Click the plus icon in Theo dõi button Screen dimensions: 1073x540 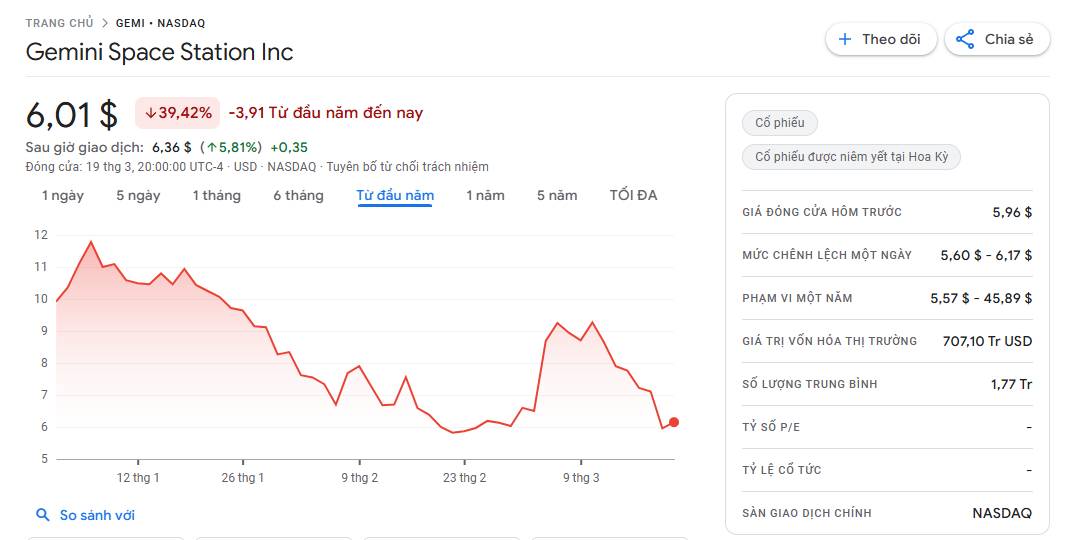pyautogui.click(x=845, y=40)
